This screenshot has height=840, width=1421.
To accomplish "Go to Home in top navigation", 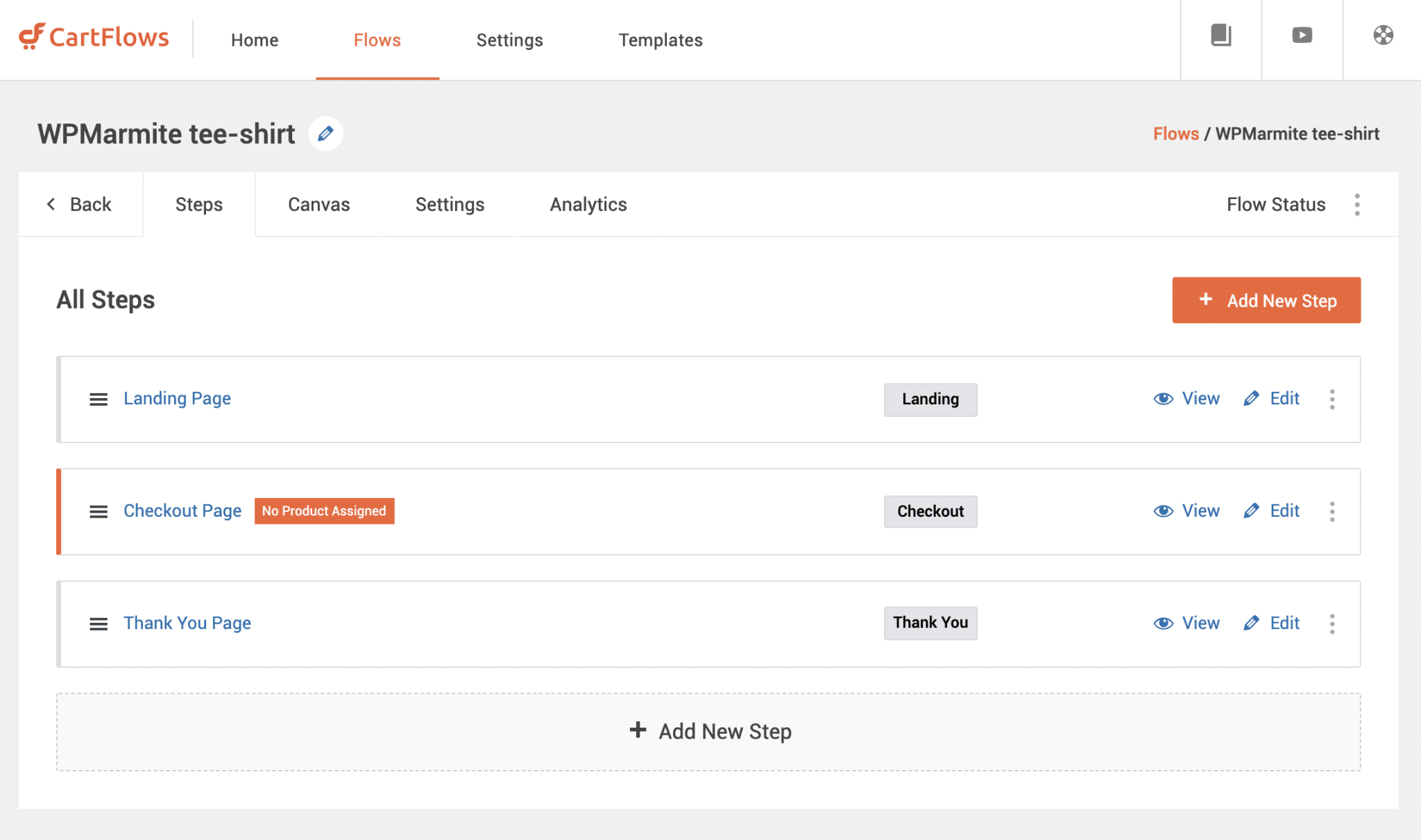I will click(255, 40).
